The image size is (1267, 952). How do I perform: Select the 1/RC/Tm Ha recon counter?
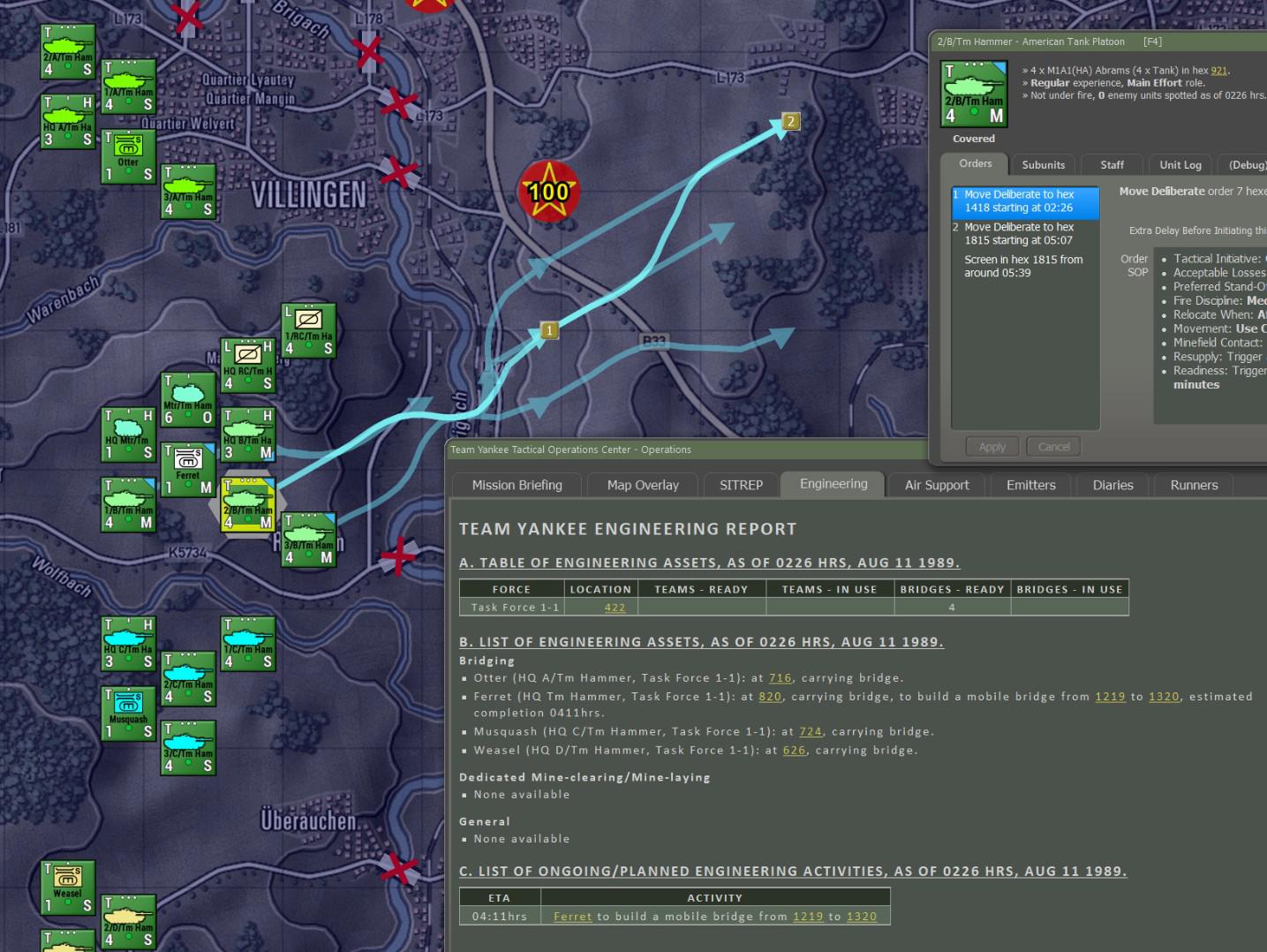tap(309, 330)
